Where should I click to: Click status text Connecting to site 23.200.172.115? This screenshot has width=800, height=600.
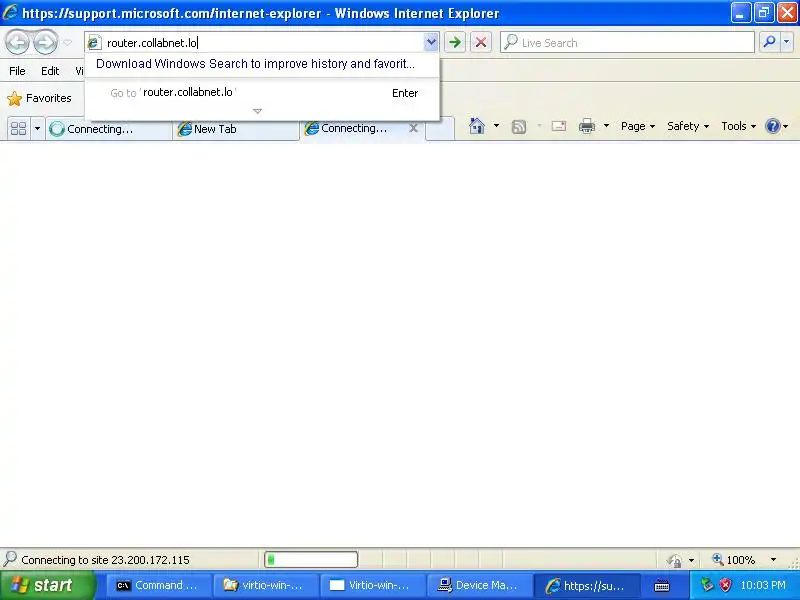click(105, 560)
